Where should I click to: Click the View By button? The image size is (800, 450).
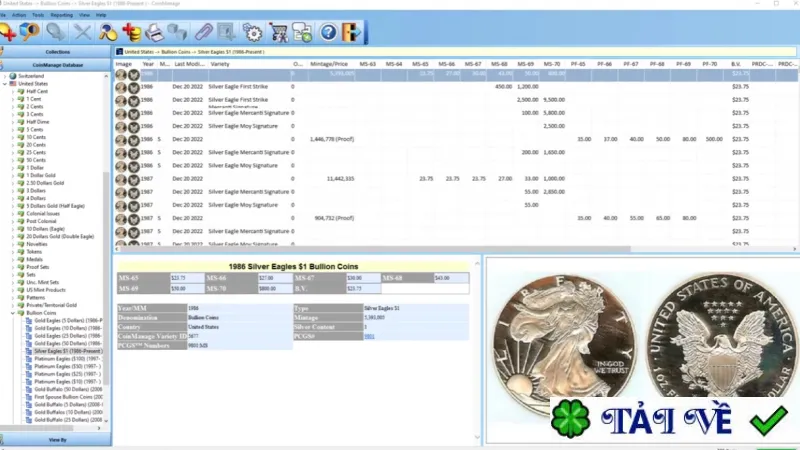56,440
